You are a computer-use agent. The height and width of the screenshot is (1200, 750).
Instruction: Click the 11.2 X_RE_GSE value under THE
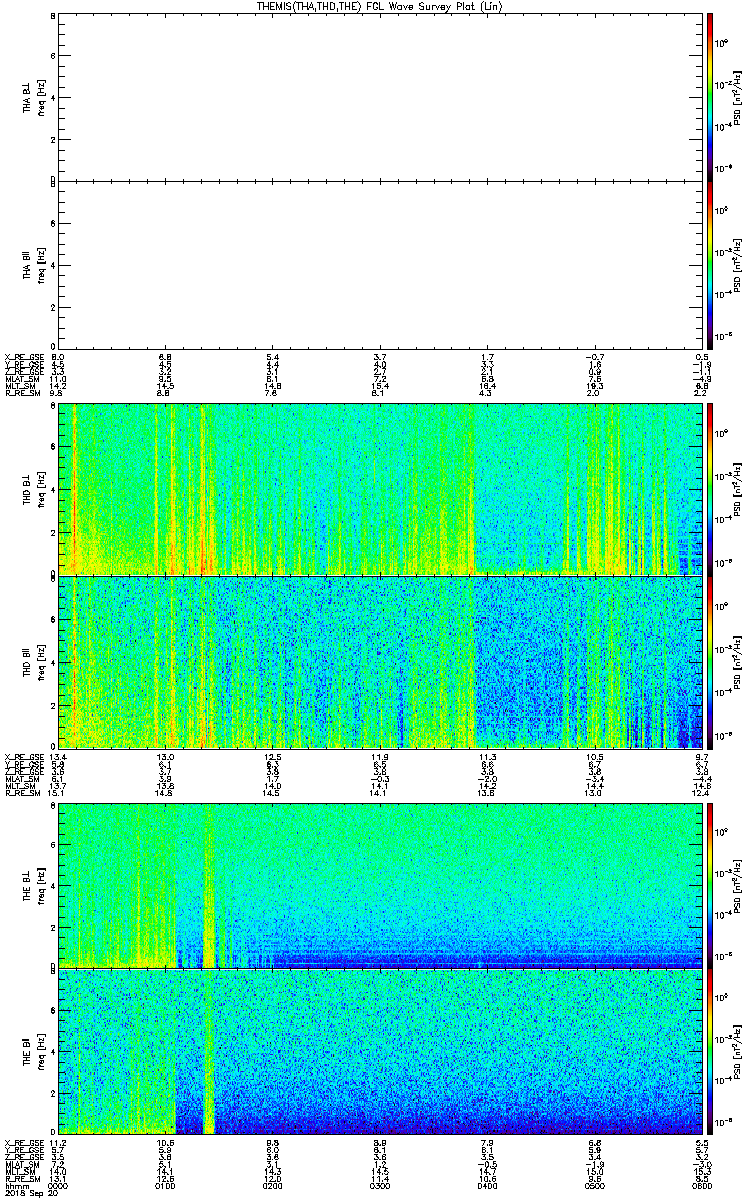click(x=59, y=1142)
